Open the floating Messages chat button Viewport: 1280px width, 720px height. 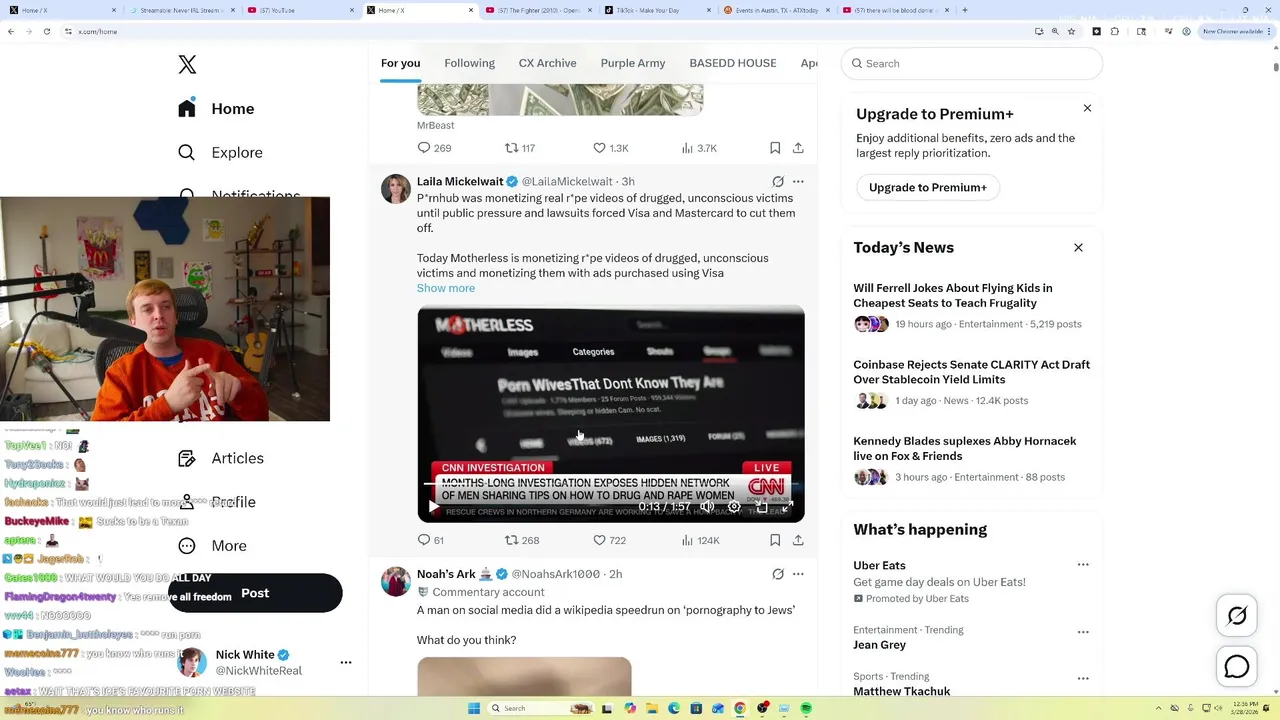[x=1237, y=666]
